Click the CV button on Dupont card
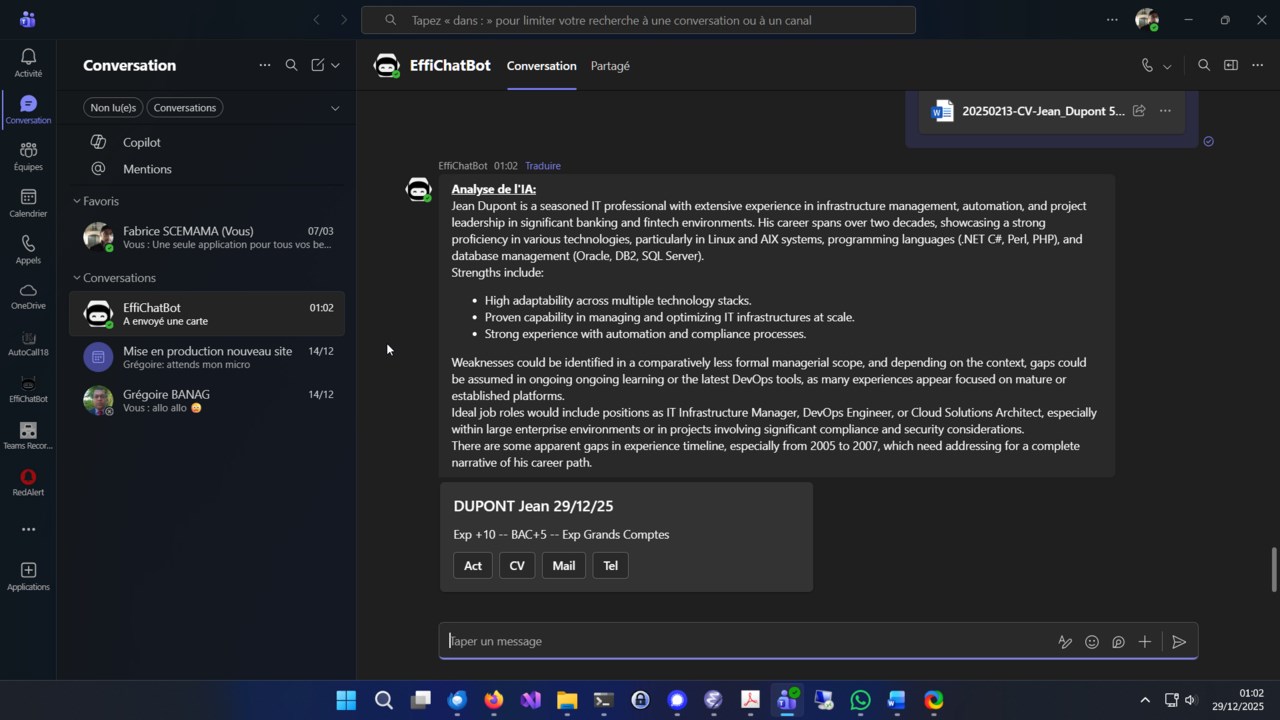 517,566
